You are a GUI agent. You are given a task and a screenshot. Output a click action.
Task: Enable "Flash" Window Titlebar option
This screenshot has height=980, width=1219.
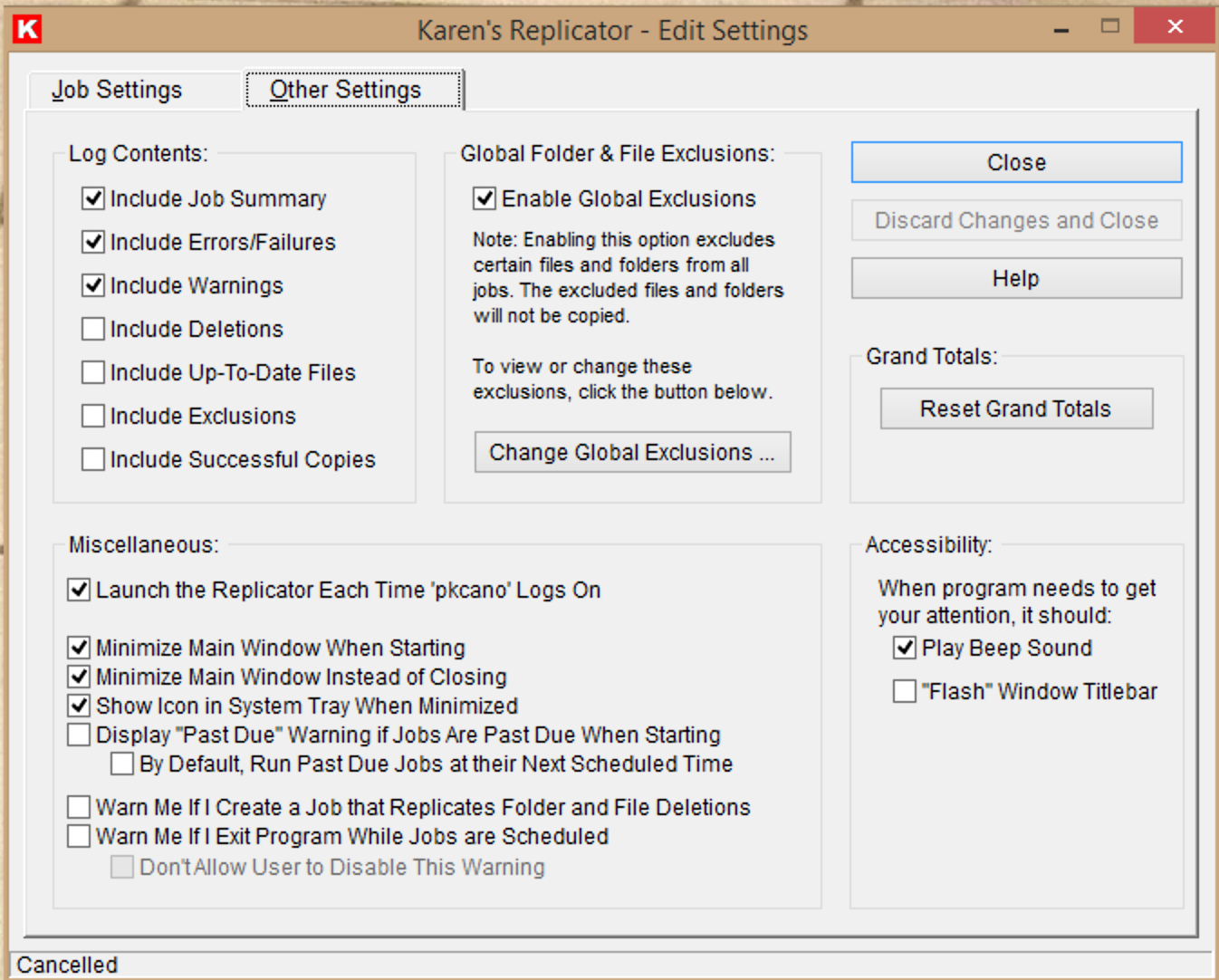[905, 691]
